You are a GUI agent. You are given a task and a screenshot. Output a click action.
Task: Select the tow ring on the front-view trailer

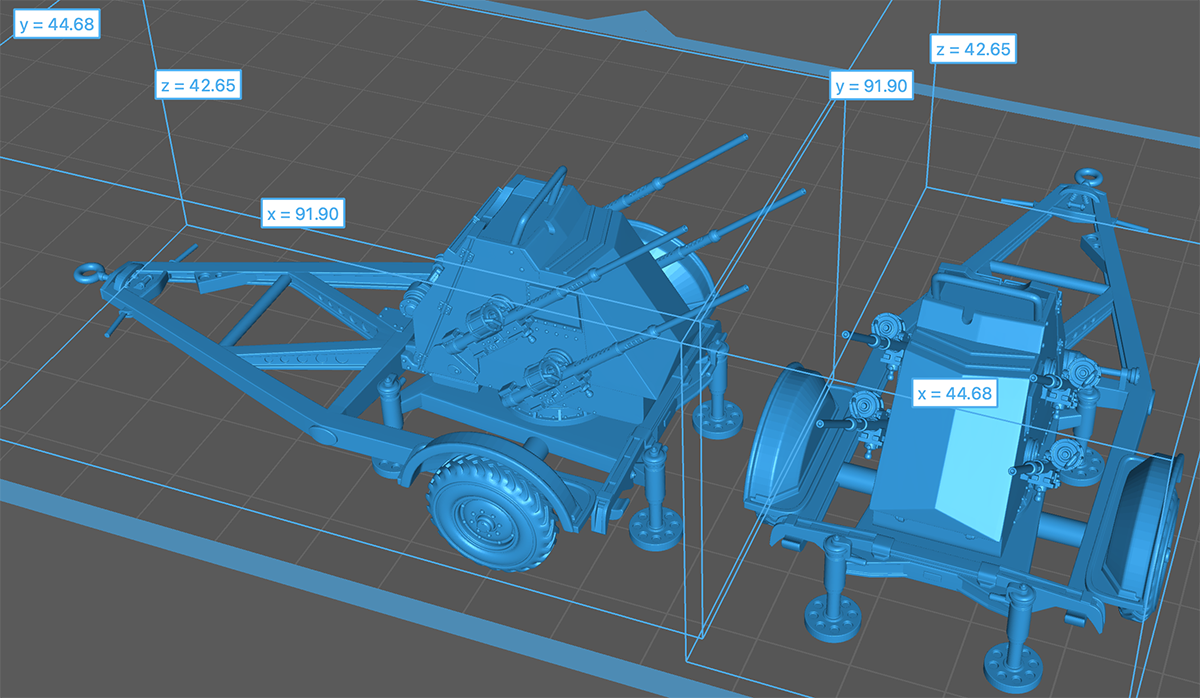1086,180
